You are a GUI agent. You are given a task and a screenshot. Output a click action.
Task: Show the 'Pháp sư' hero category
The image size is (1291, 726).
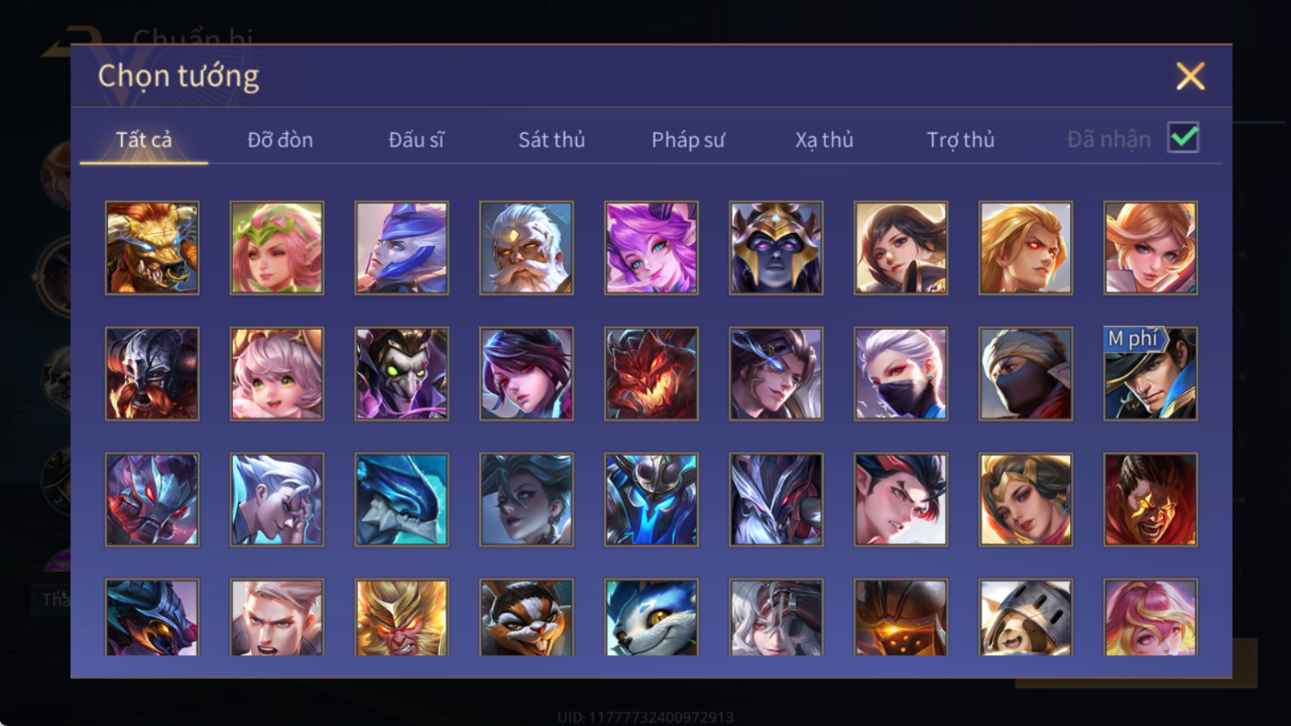(x=688, y=140)
